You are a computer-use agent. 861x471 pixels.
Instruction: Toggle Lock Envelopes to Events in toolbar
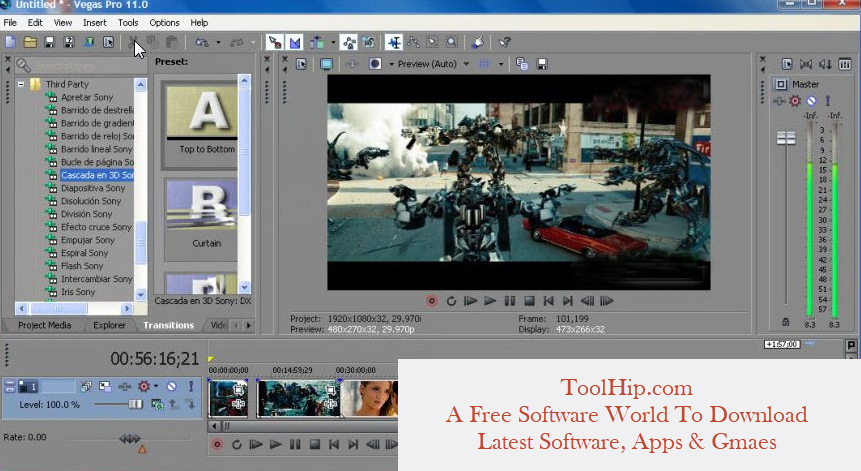point(349,42)
